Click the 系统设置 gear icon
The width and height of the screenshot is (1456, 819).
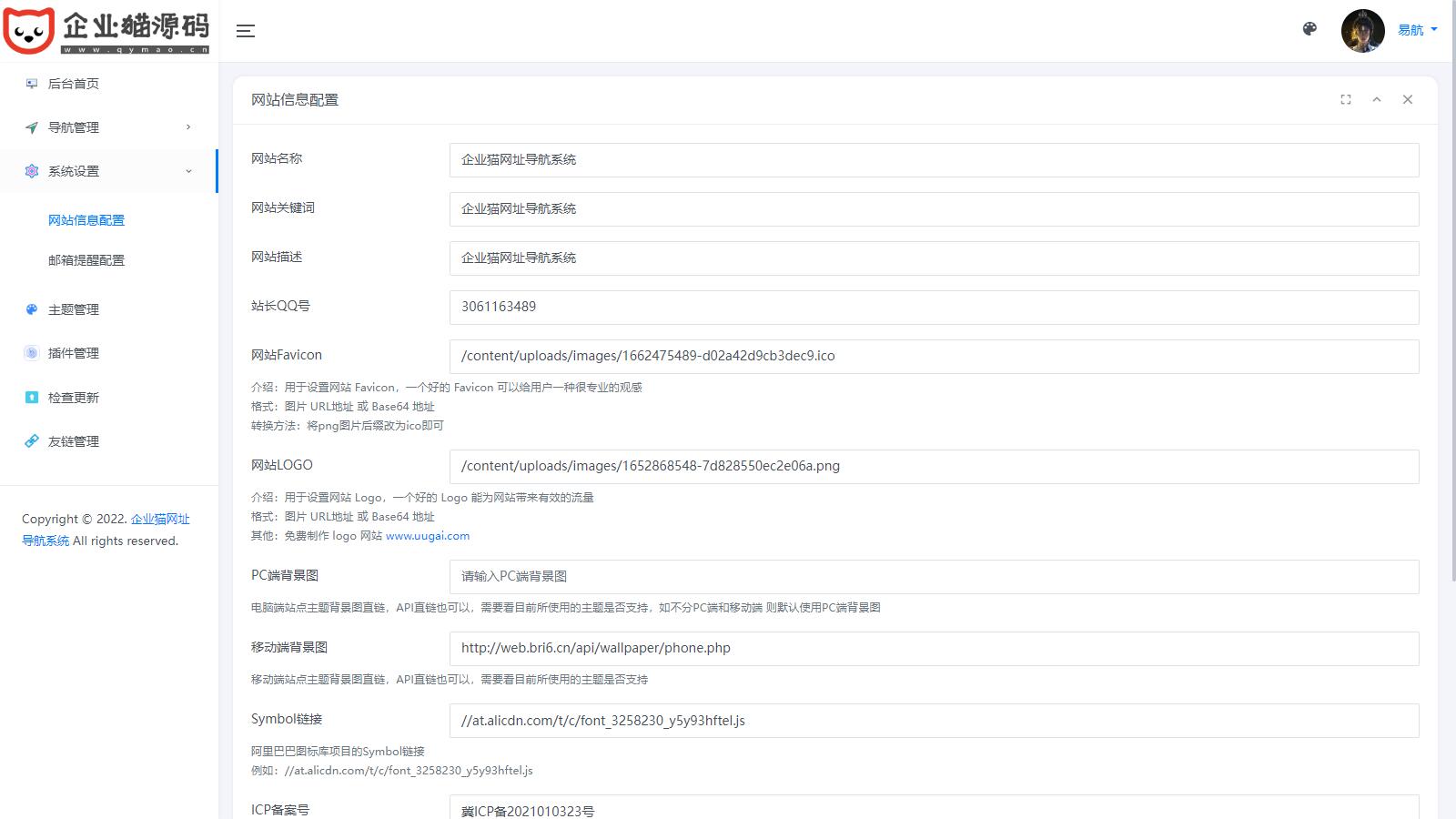coord(32,171)
